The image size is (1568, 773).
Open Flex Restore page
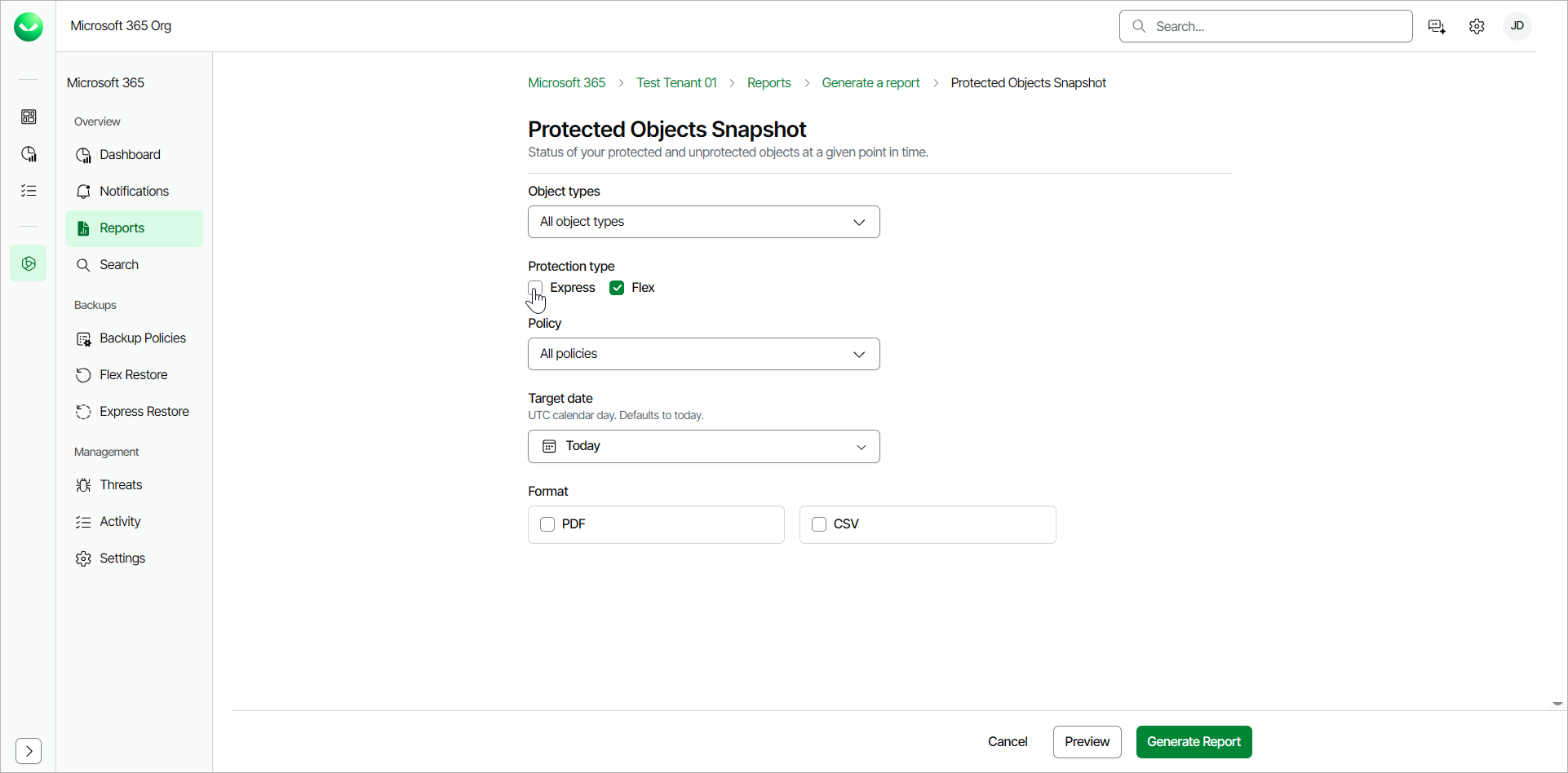(x=134, y=375)
